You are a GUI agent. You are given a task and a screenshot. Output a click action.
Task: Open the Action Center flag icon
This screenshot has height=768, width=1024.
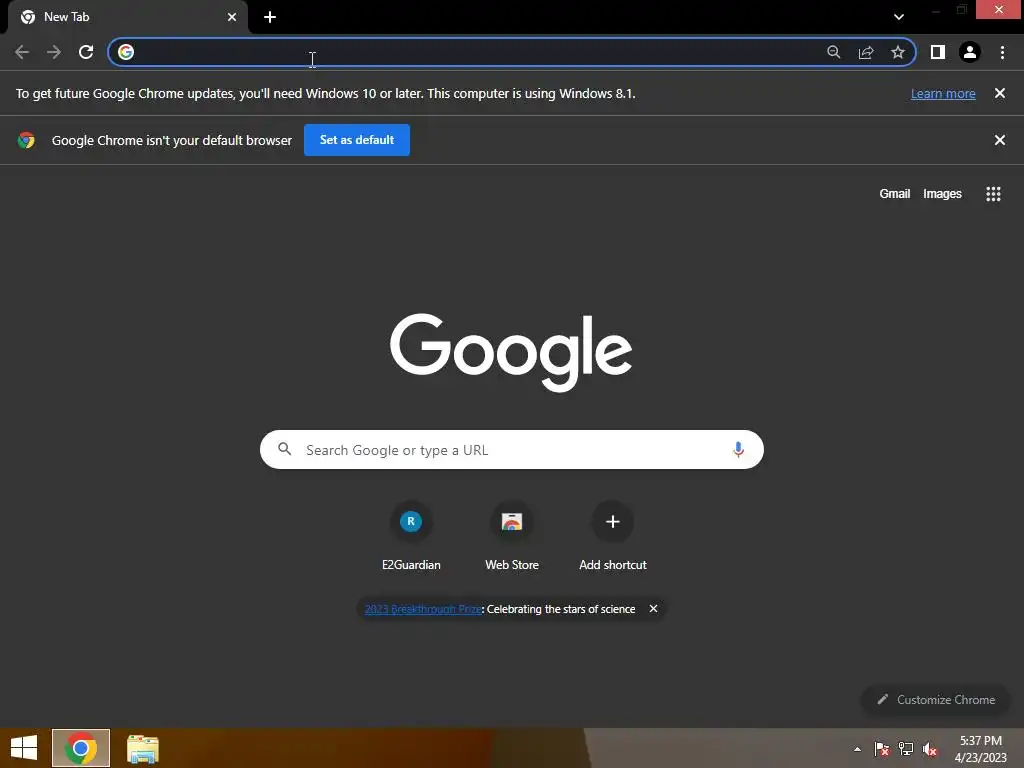click(882, 749)
